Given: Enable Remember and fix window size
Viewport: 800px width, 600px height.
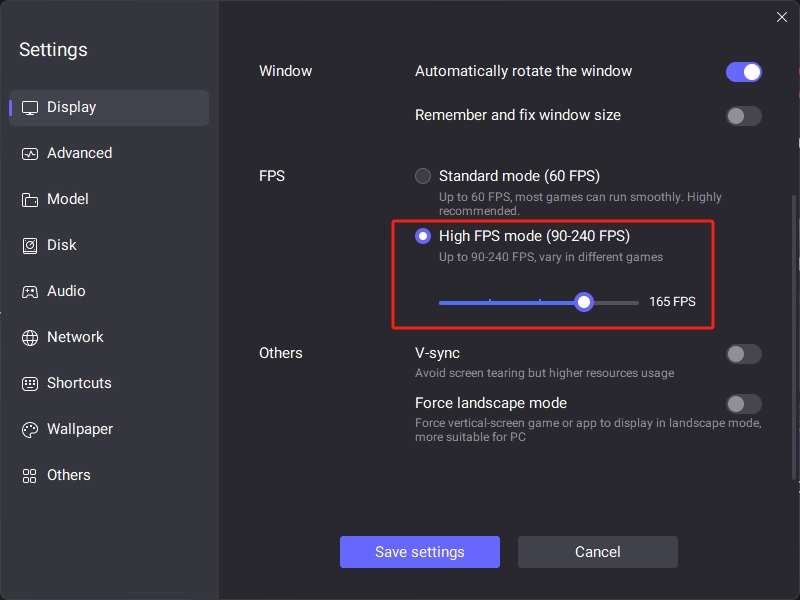Looking at the screenshot, I should pos(743,116).
